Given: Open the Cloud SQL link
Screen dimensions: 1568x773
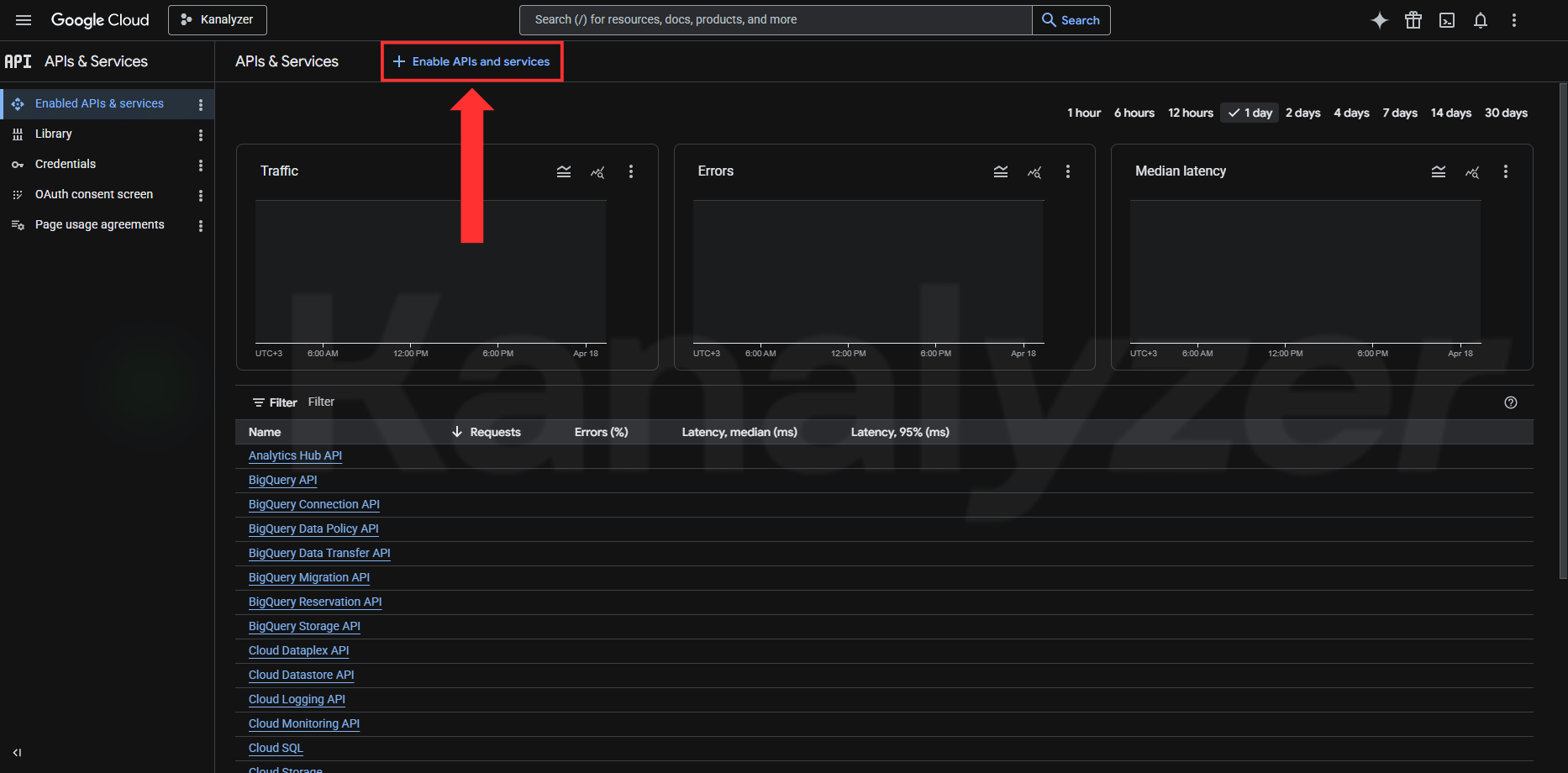Looking at the screenshot, I should (276, 748).
